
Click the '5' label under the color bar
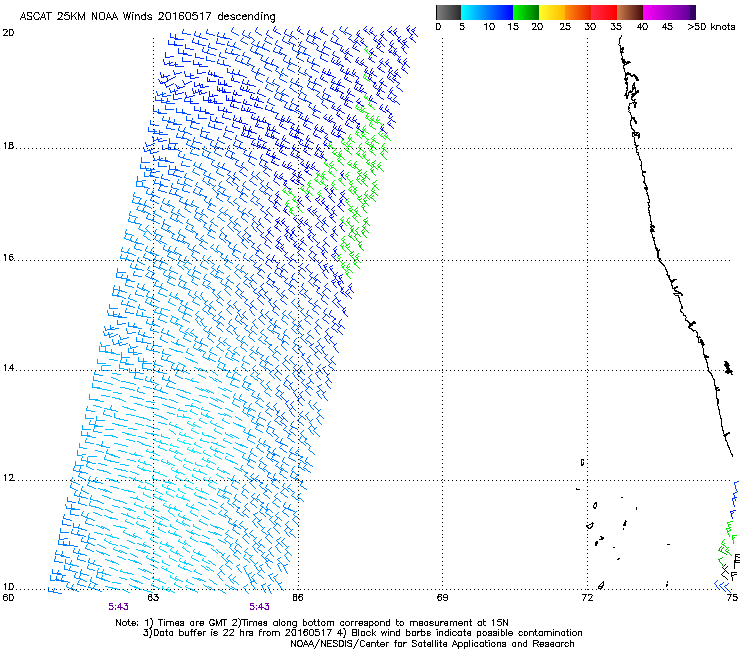point(462,27)
